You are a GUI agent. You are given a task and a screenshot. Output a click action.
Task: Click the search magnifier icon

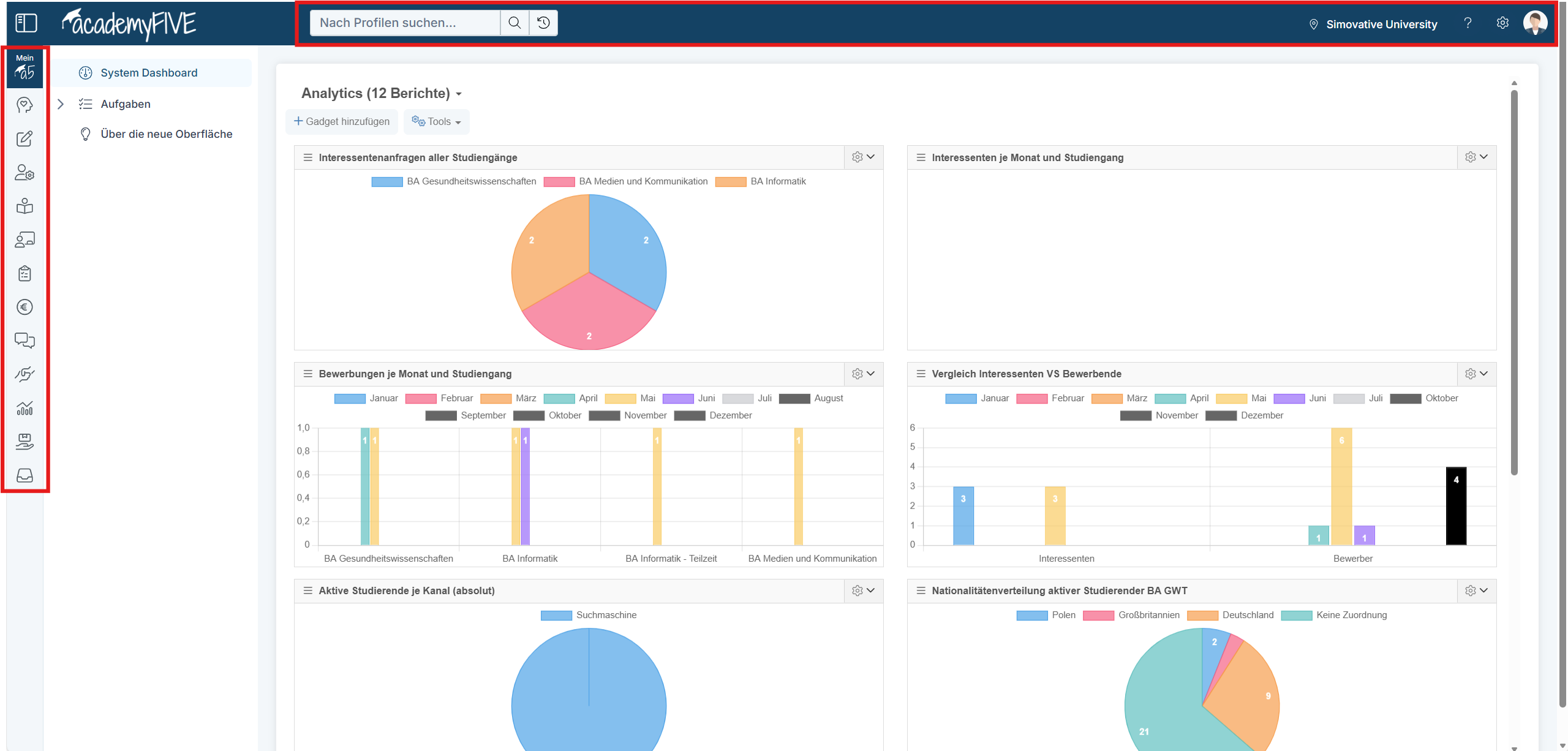(514, 23)
